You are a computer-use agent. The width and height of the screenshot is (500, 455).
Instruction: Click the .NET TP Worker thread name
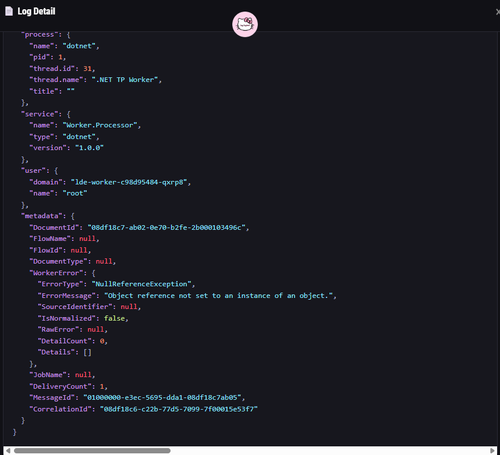pos(125,80)
